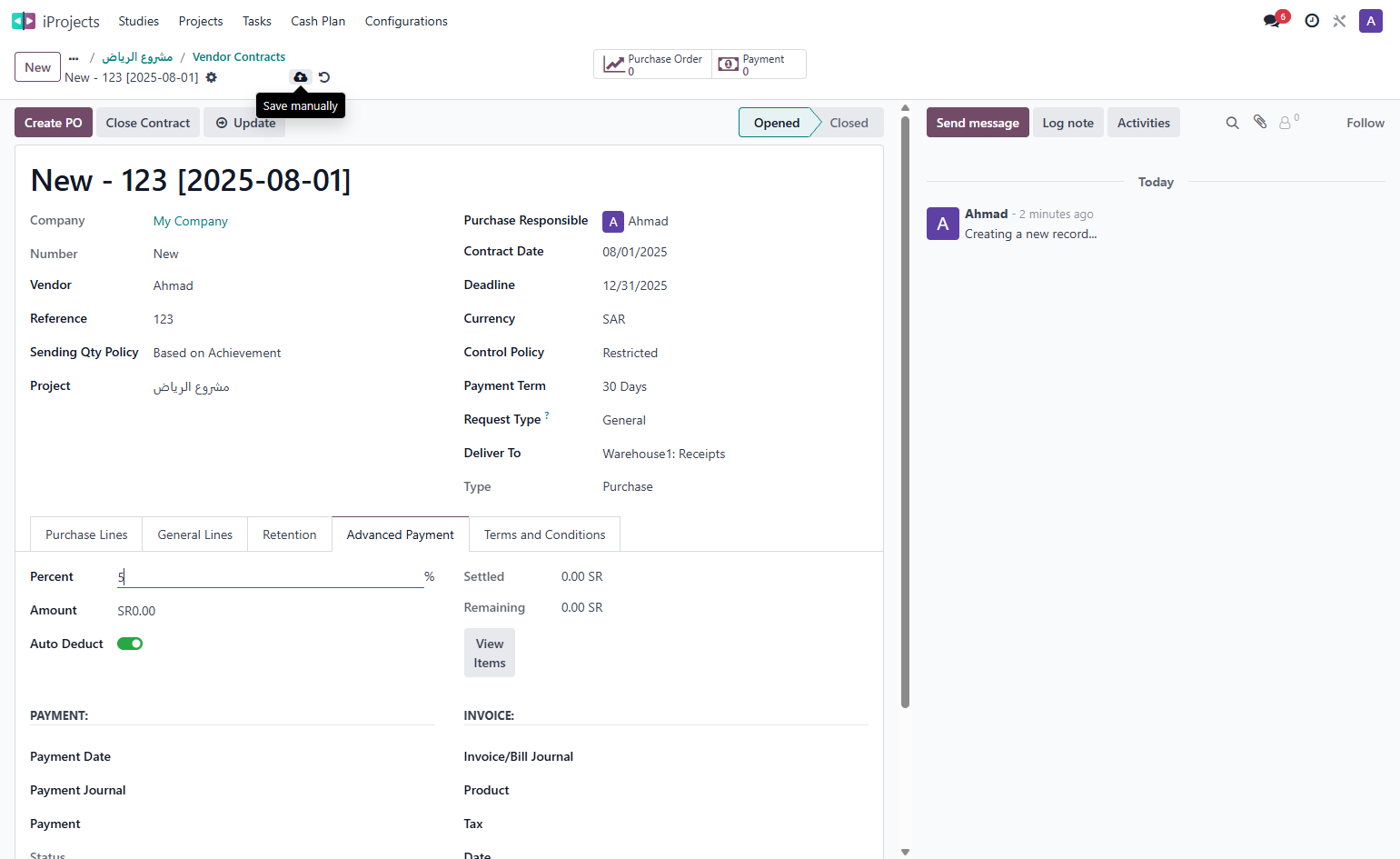1400x859 pixels.
Task: Open the Request Type field General
Action: [x=624, y=420]
